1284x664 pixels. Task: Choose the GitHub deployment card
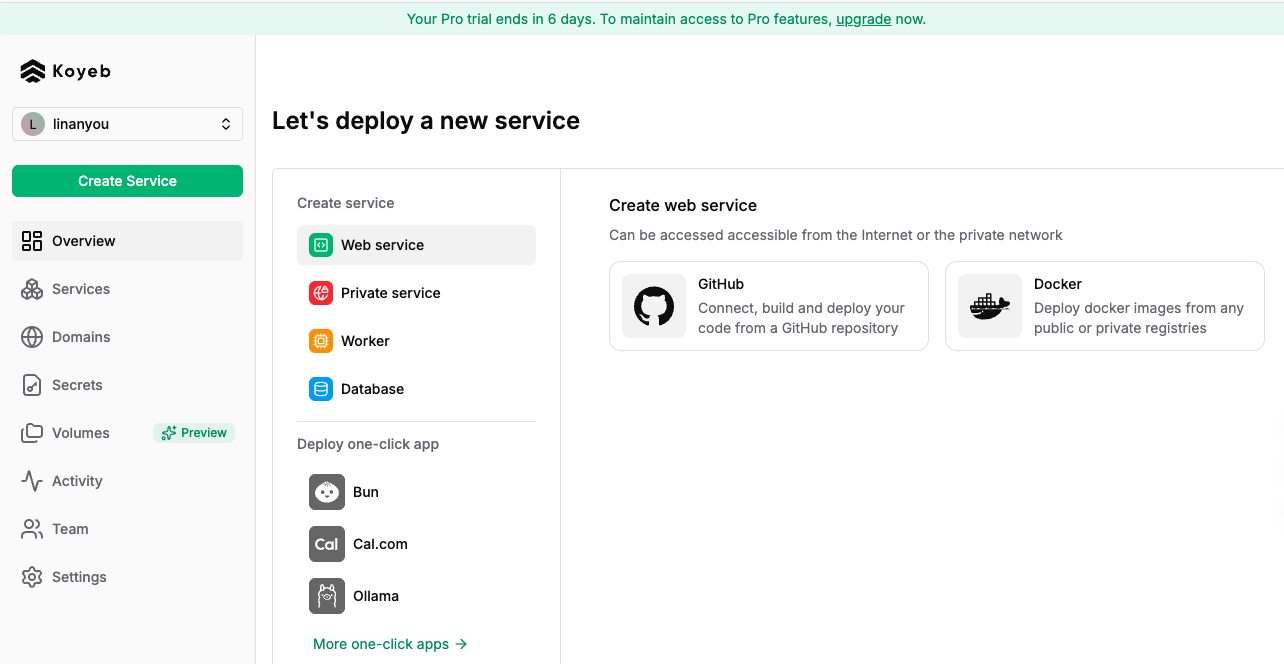(768, 306)
